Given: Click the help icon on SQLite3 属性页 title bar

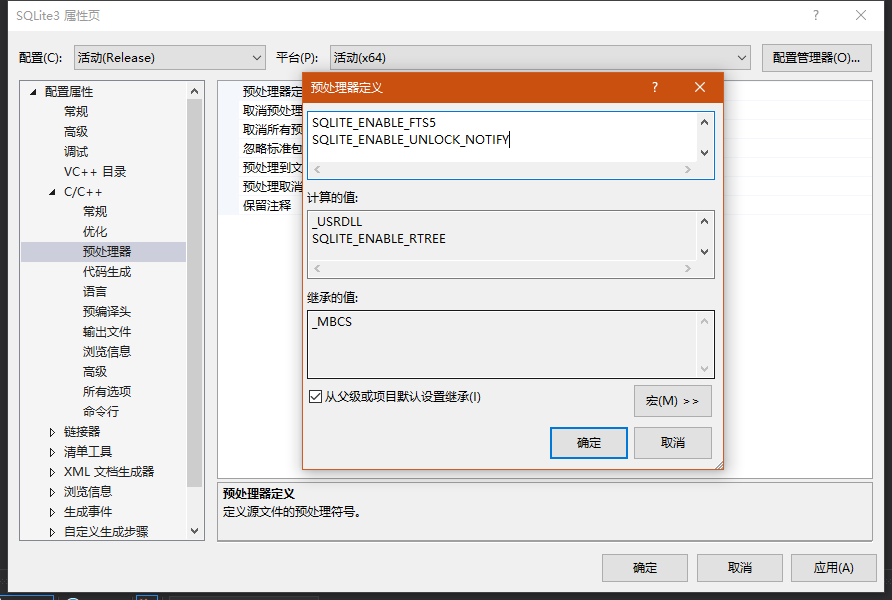Looking at the screenshot, I should click(x=818, y=15).
